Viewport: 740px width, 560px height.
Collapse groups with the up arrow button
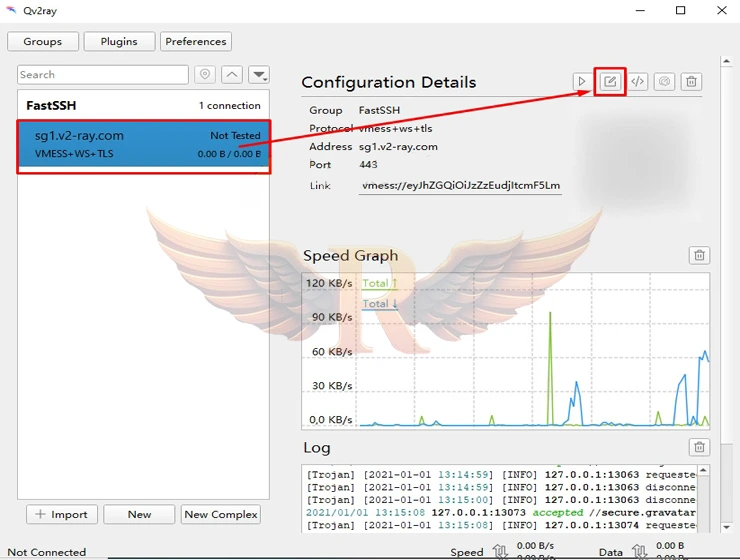[x=231, y=75]
